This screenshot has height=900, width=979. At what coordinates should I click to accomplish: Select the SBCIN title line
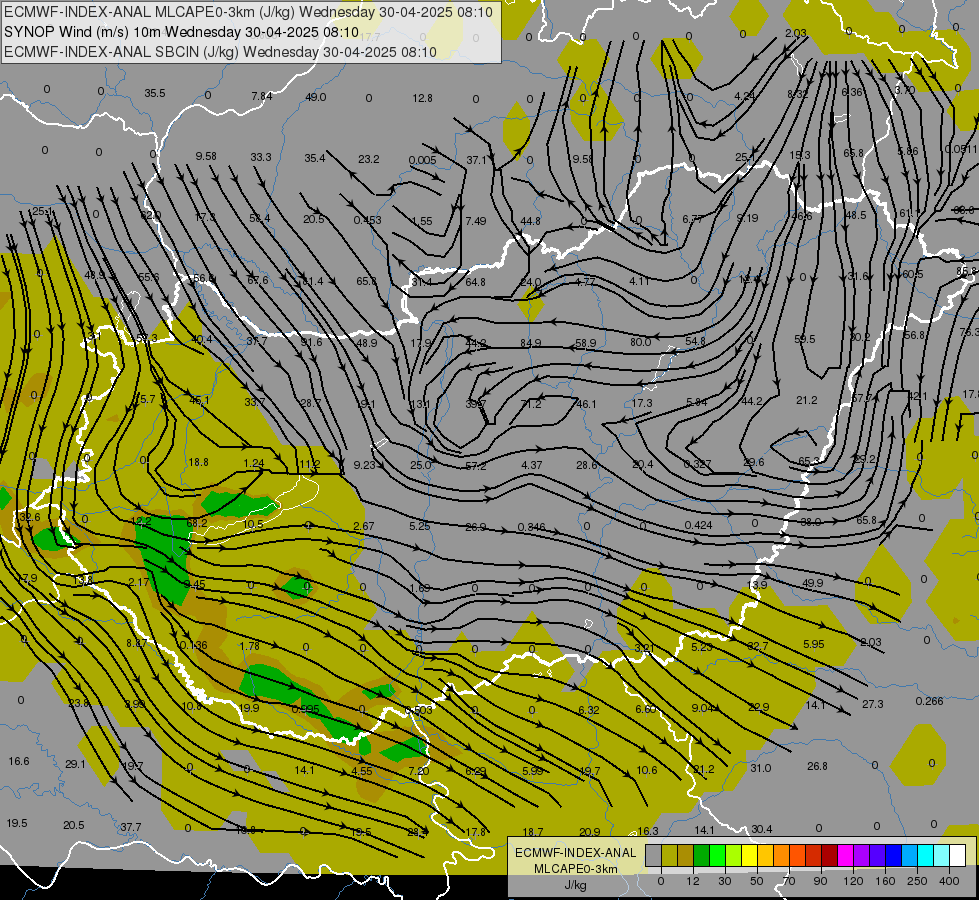coord(220,52)
